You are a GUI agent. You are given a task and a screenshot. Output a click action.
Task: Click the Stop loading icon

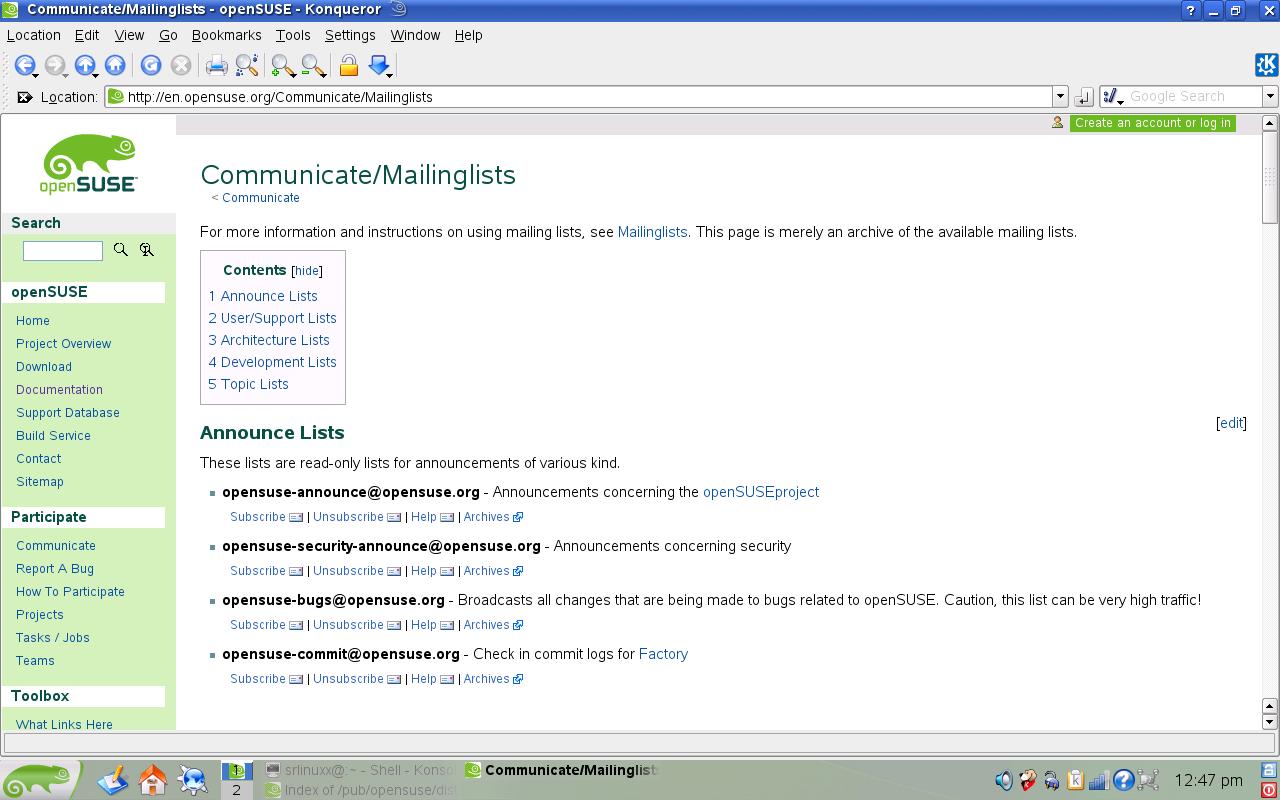(x=181, y=65)
